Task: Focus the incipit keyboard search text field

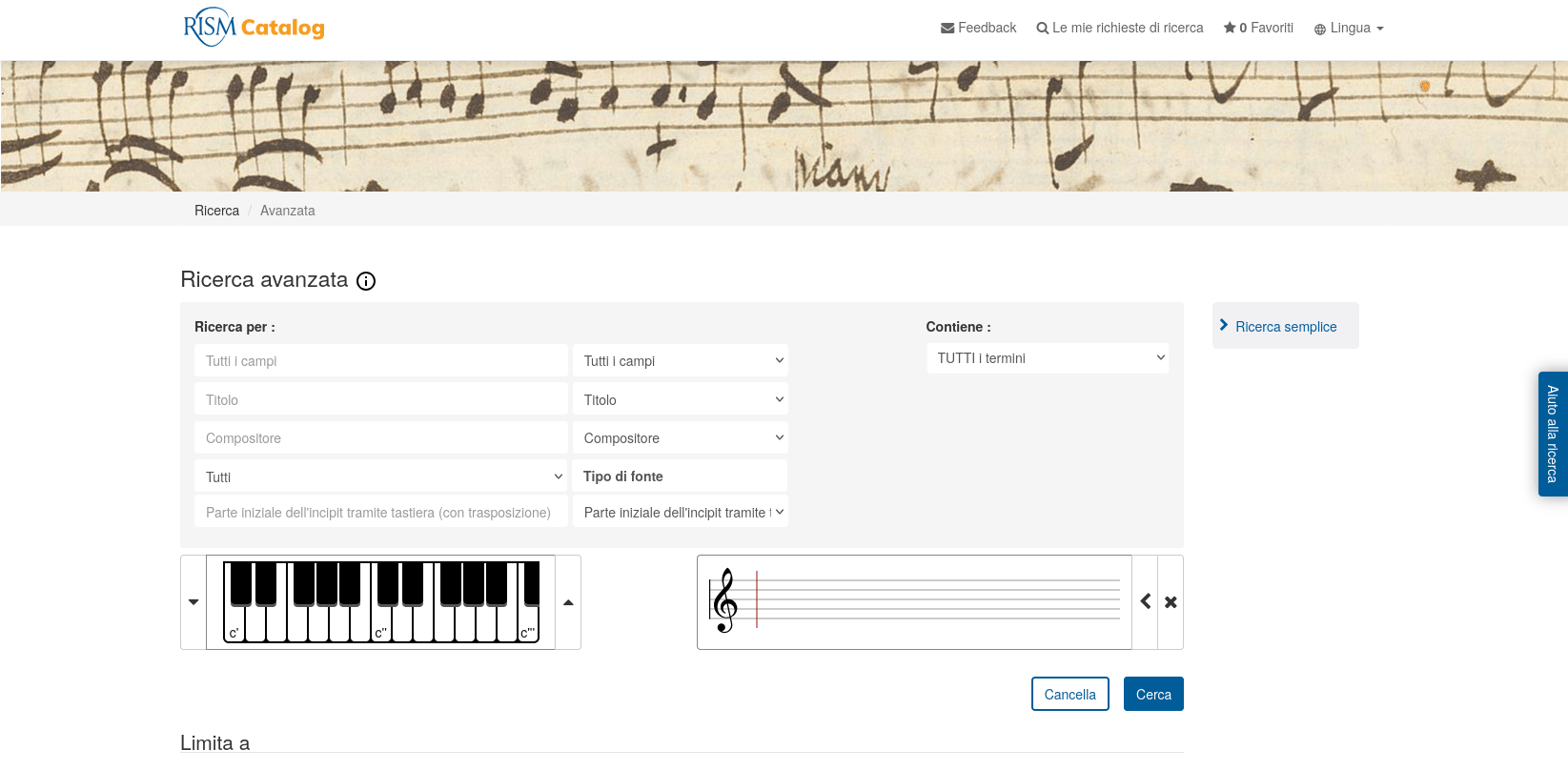Action: [x=380, y=513]
